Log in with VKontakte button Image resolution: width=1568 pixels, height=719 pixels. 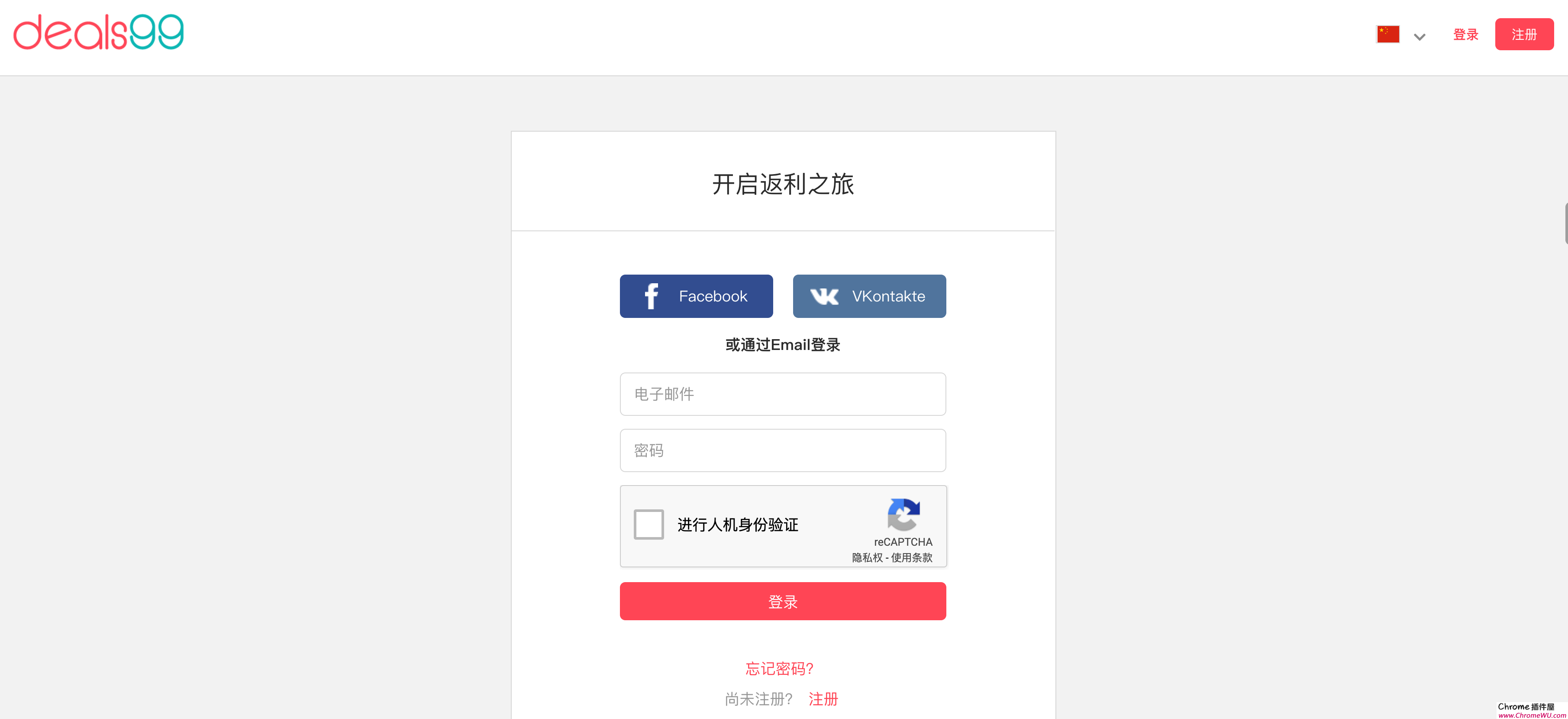(868, 297)
